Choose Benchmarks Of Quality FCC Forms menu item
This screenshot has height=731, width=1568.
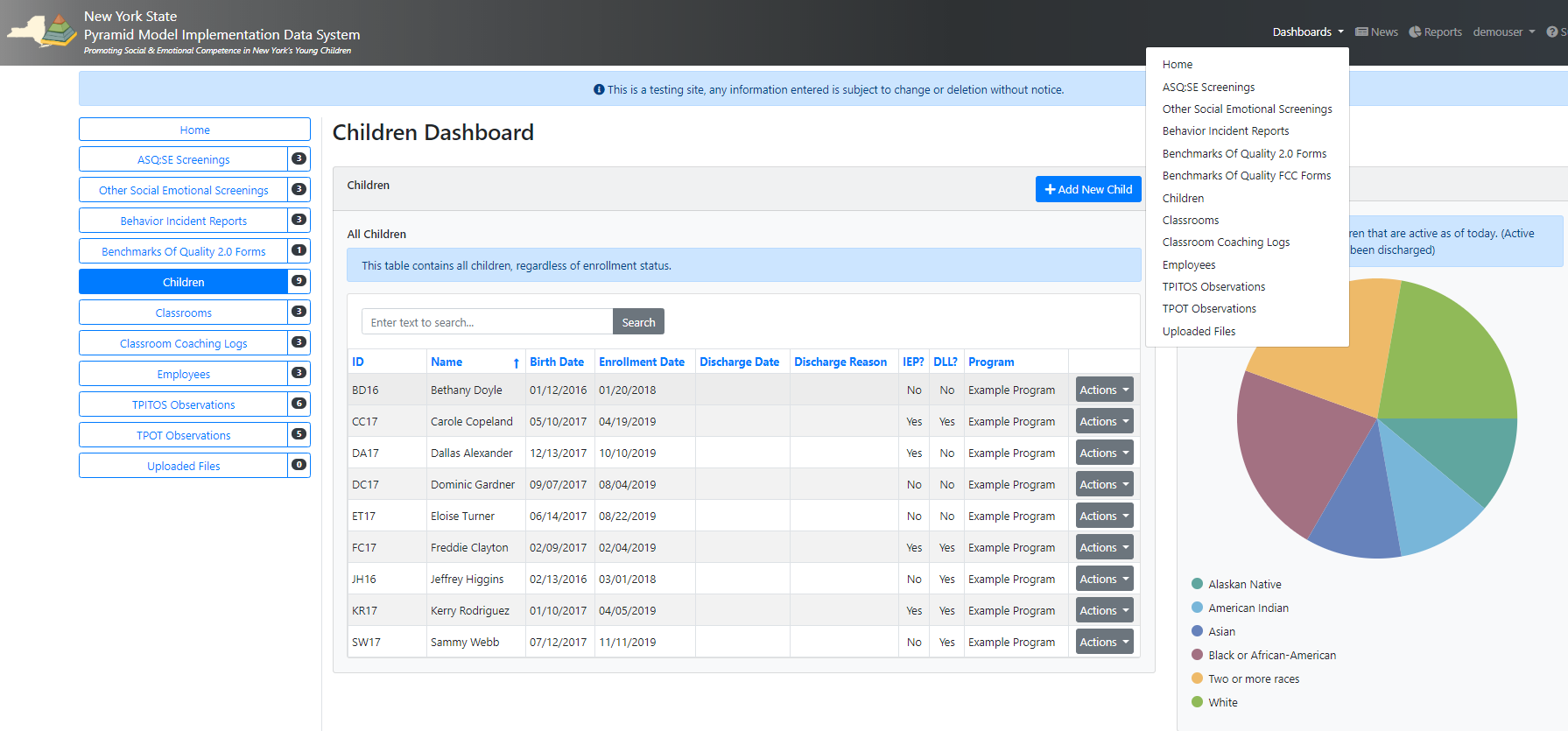1246,176
